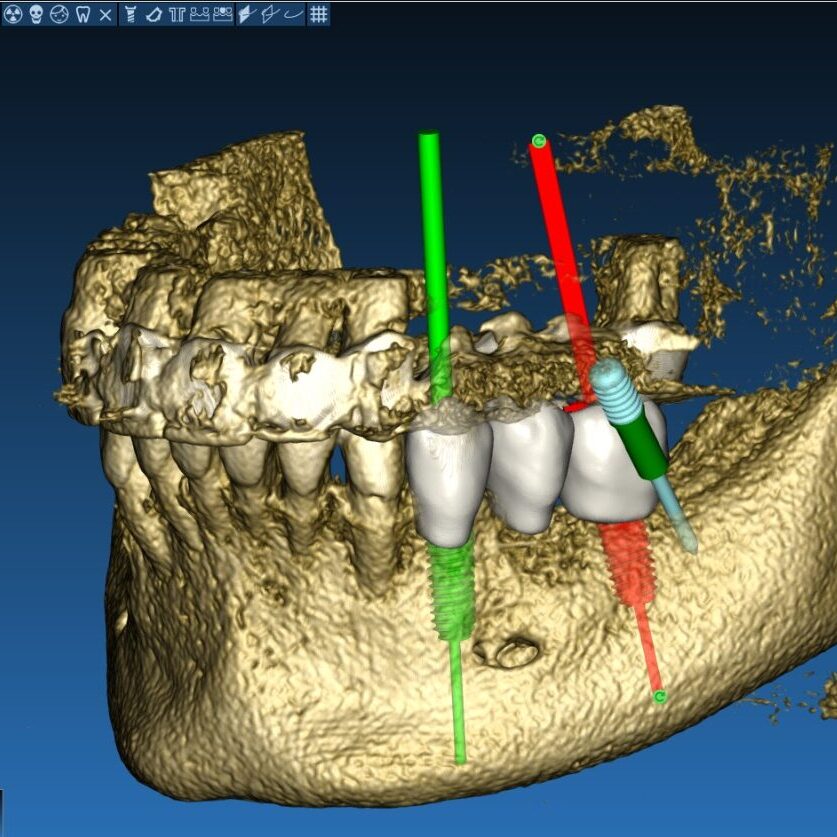Click the filled teeth on gum icon

pos(223,14)
